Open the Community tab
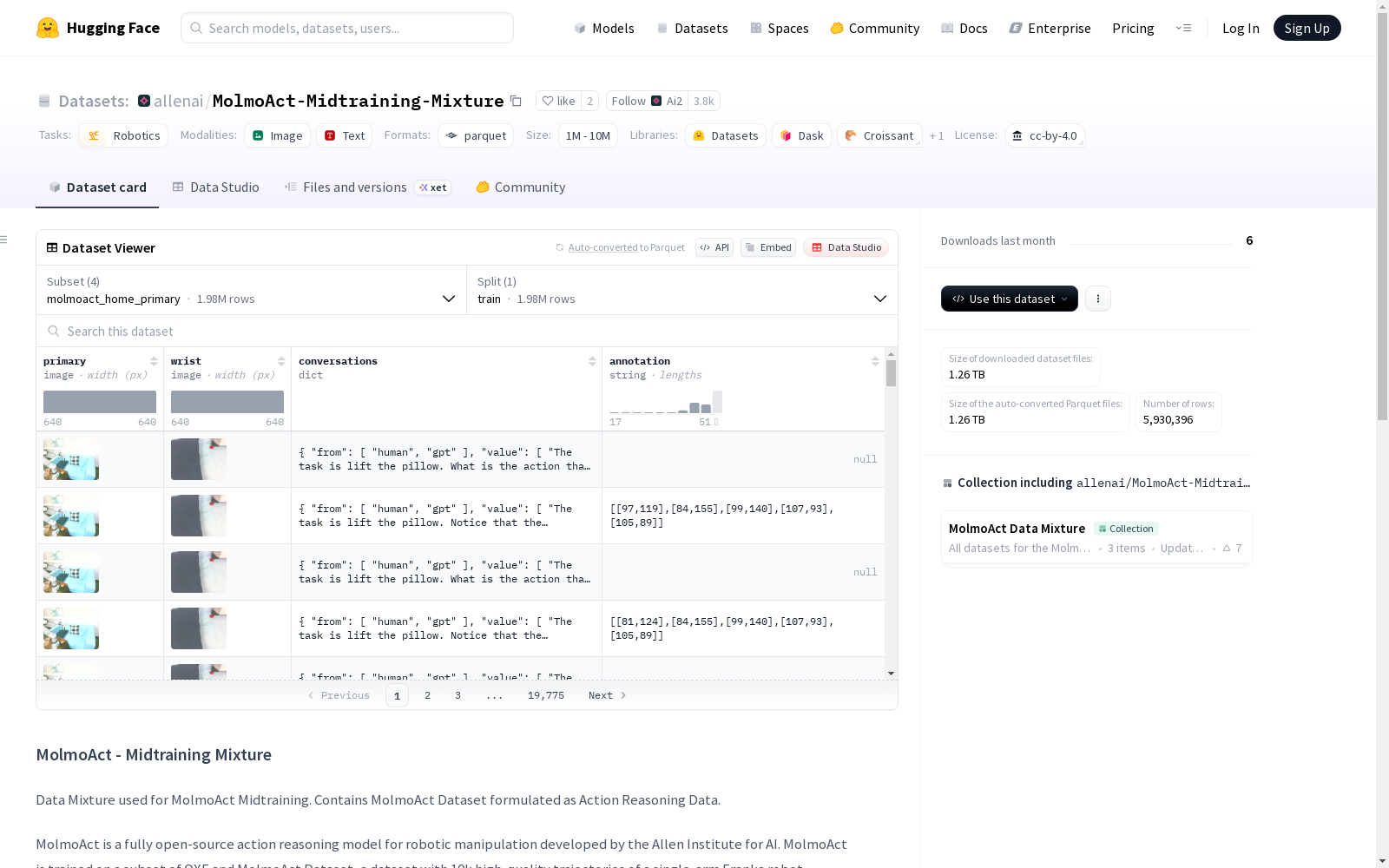 coord(521,187)
